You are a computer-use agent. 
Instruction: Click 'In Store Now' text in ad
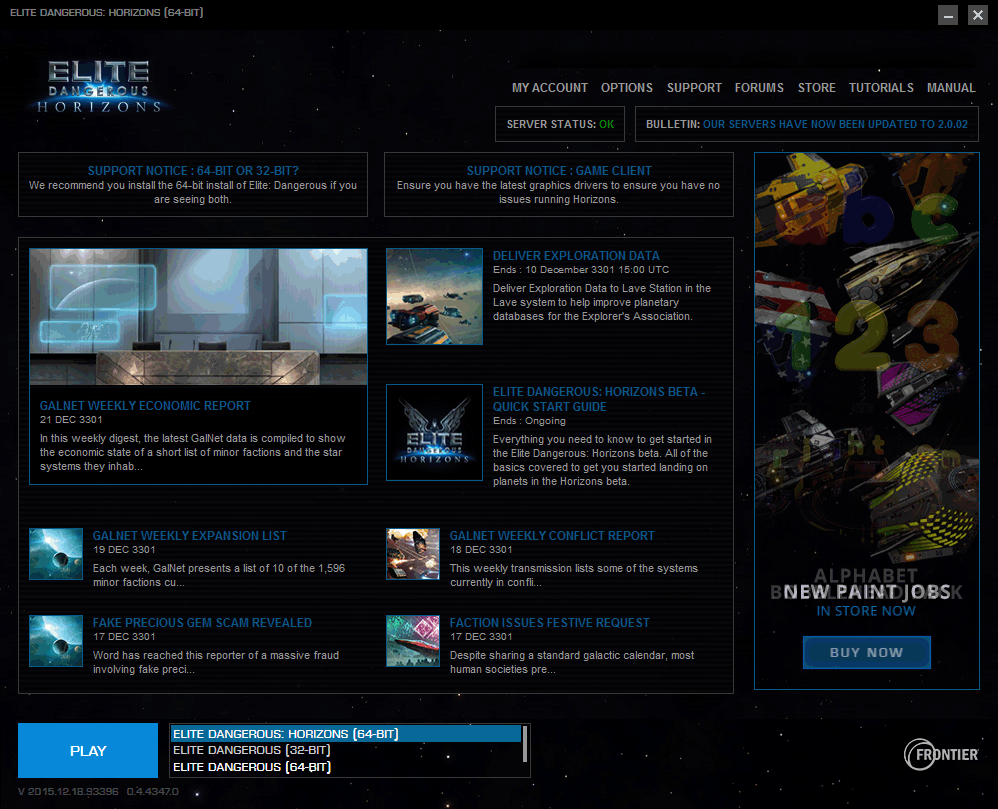(x=866, y=611)
